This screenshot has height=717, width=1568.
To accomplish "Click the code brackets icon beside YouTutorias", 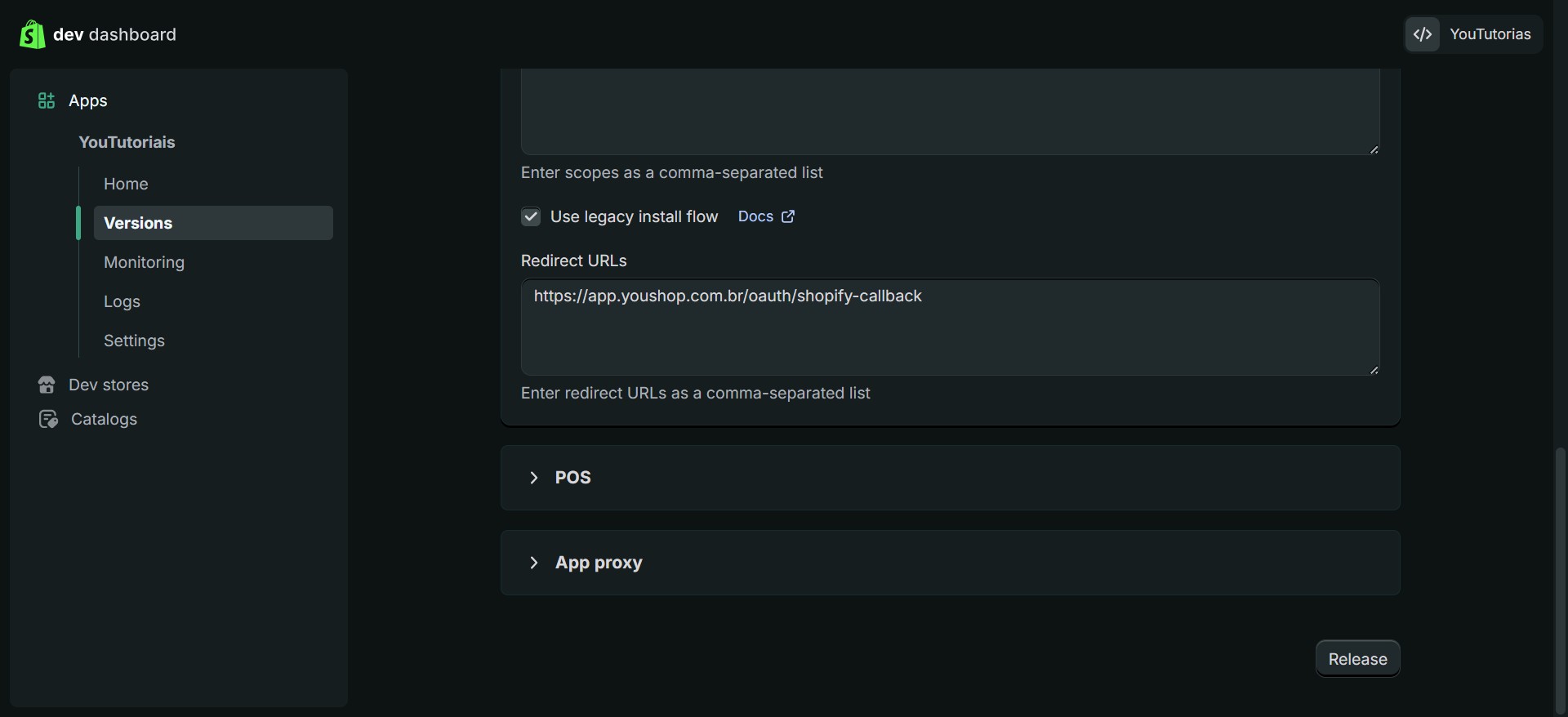I will 1423,34.
